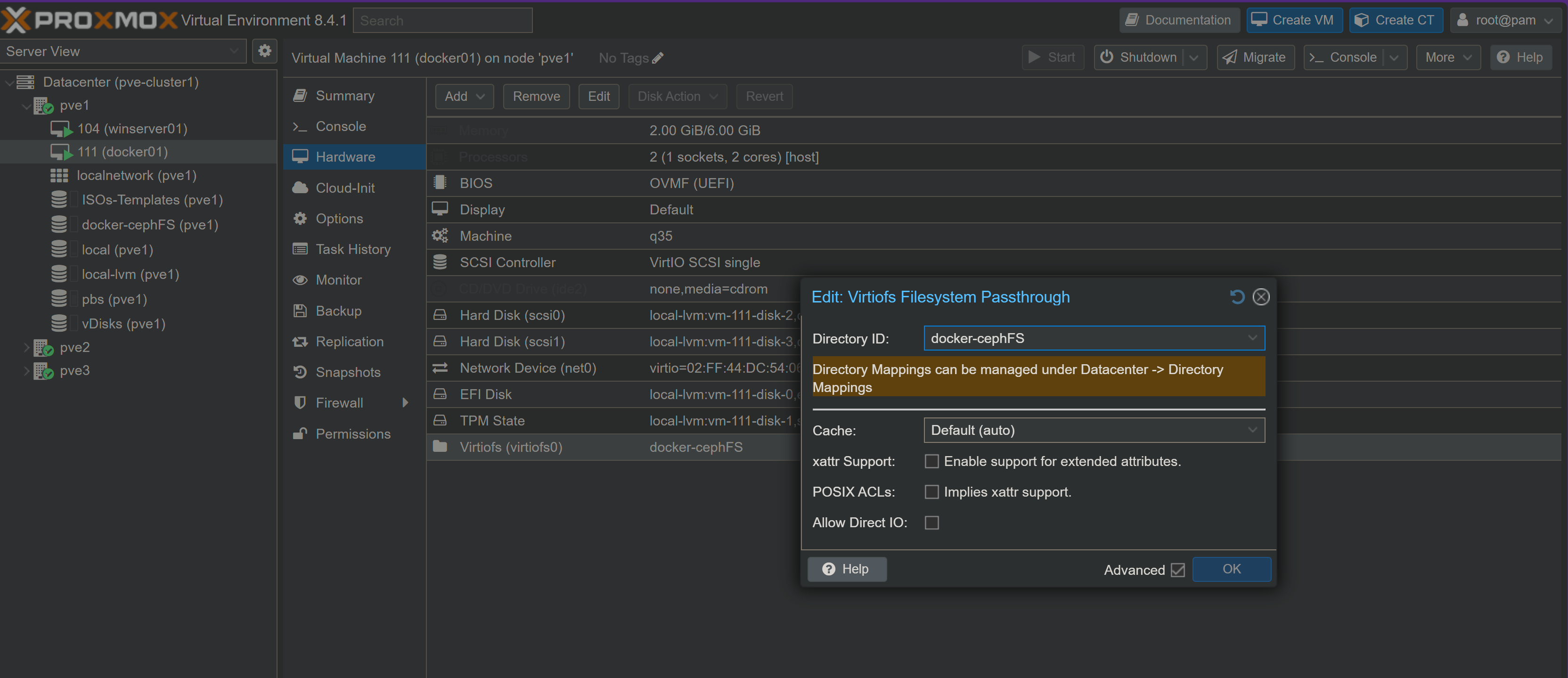Open the Backup section

[x=354, y=310]
